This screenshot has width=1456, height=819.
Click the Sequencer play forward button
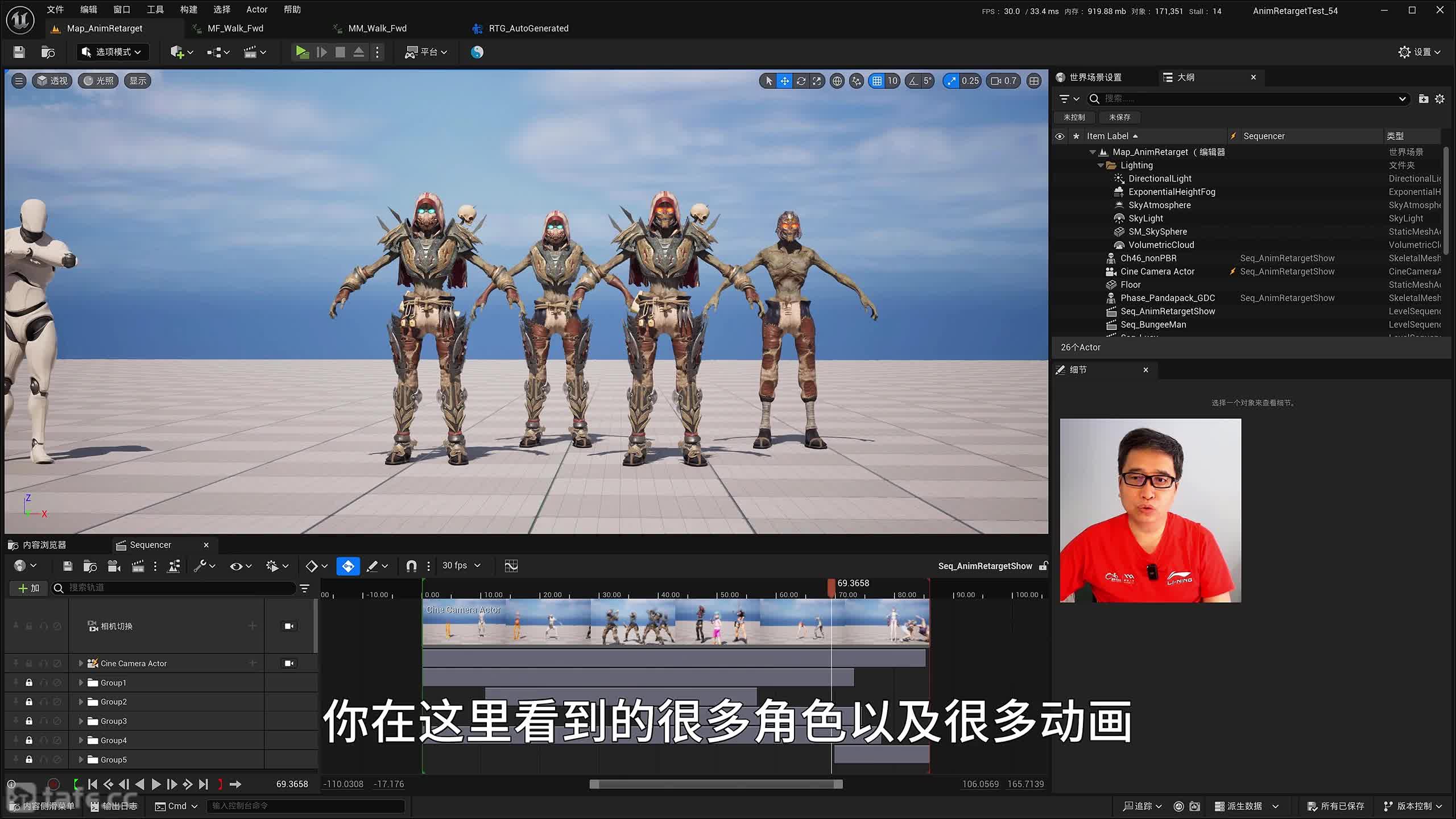pos(156,784)
